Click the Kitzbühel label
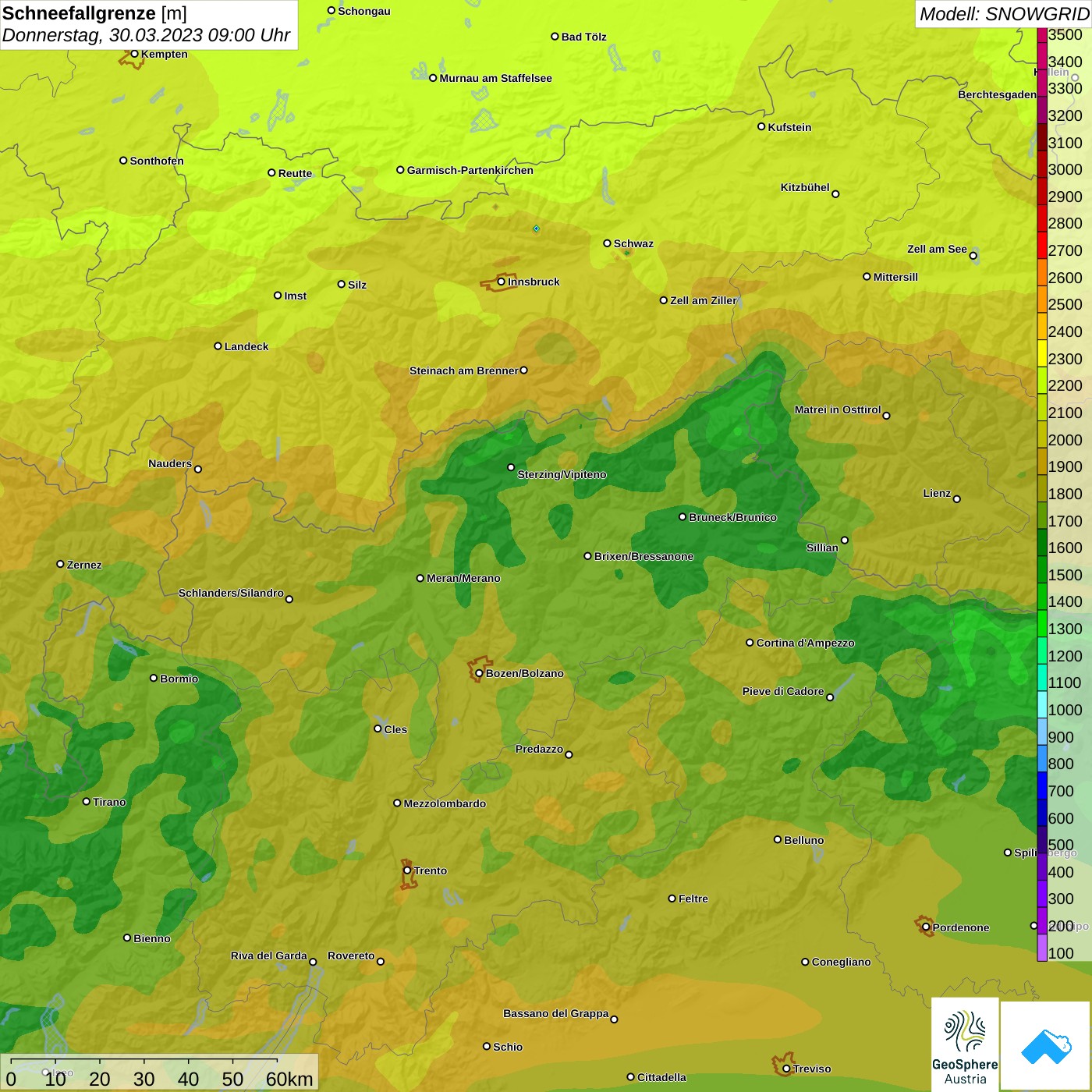Image resolution: width=1092 pixels, height=1092 pixels. click(805, 187)
